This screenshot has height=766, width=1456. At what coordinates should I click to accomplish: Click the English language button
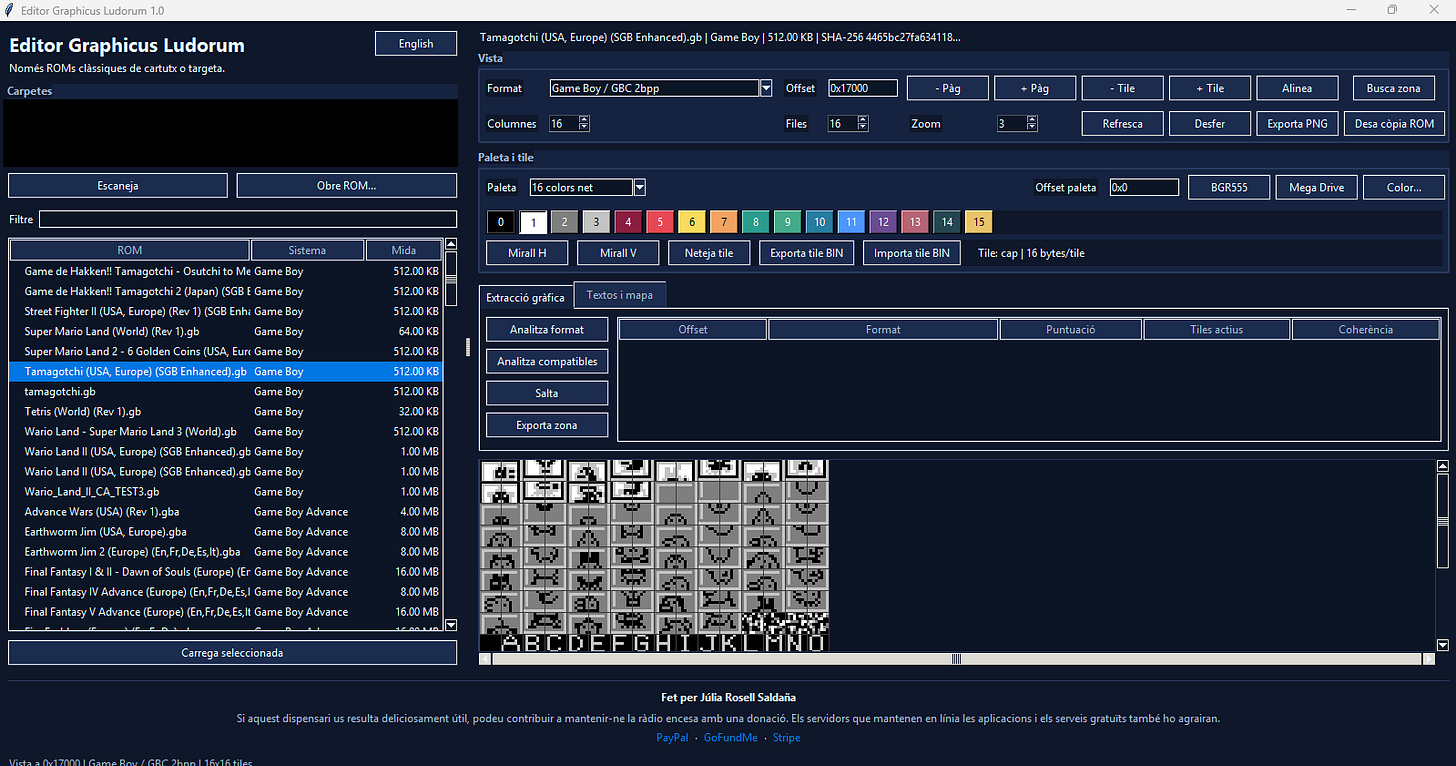coord(416,44)
